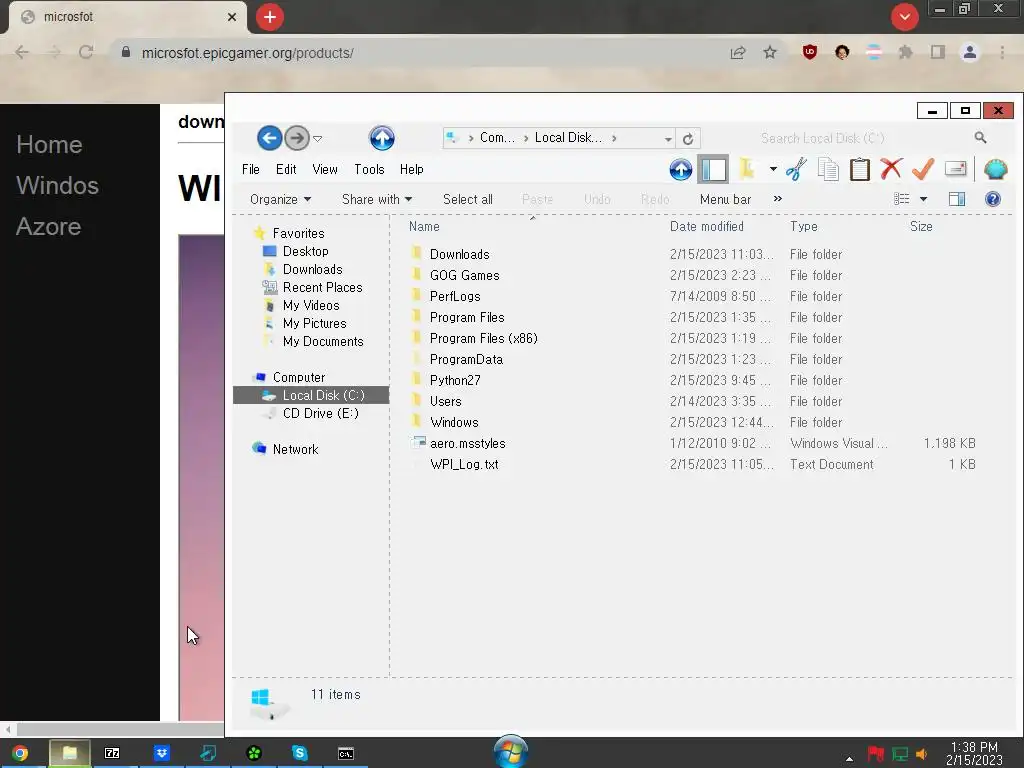Select Network in the navigation pane

295,449
